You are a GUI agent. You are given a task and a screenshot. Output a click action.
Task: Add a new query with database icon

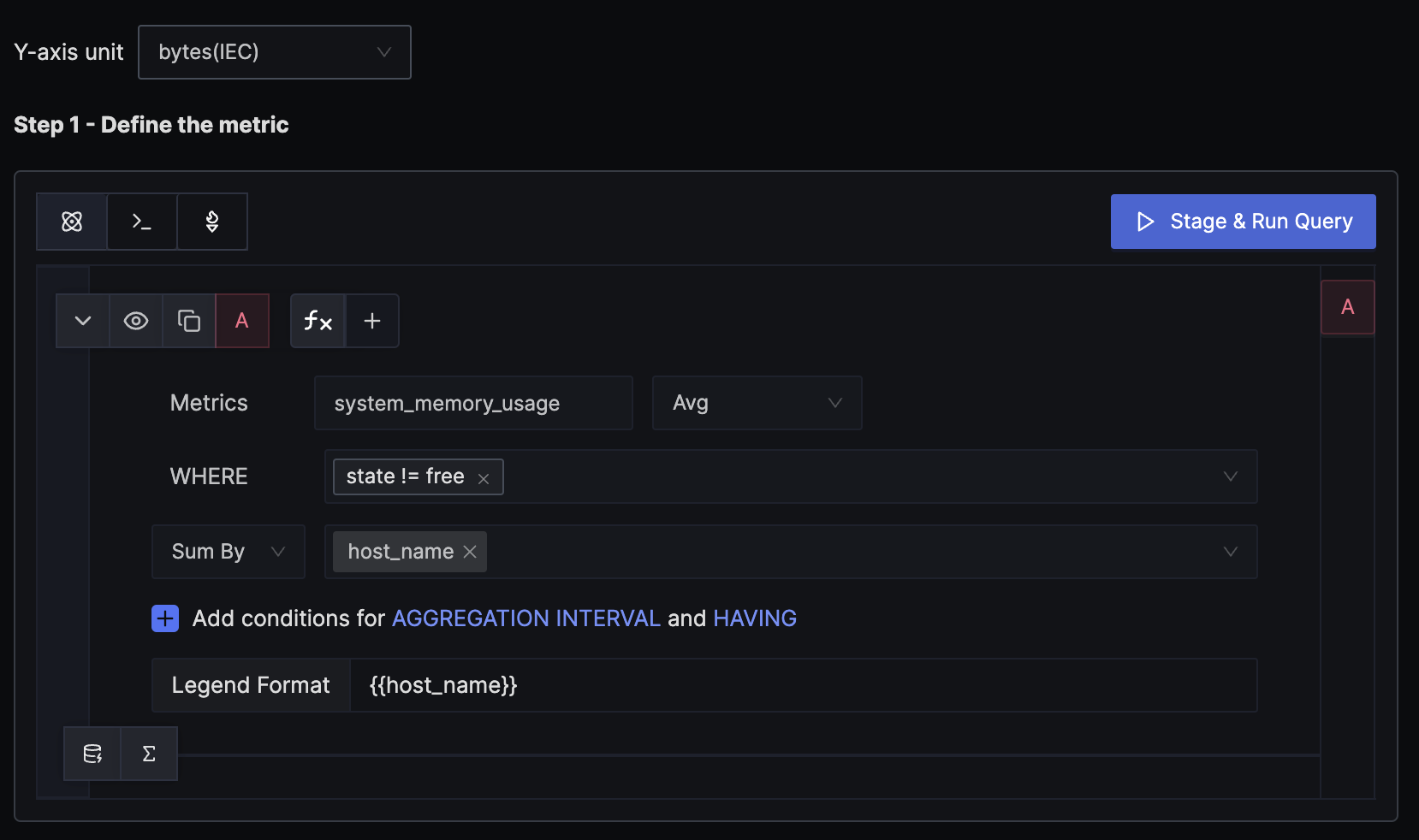(x=92, y=754)
